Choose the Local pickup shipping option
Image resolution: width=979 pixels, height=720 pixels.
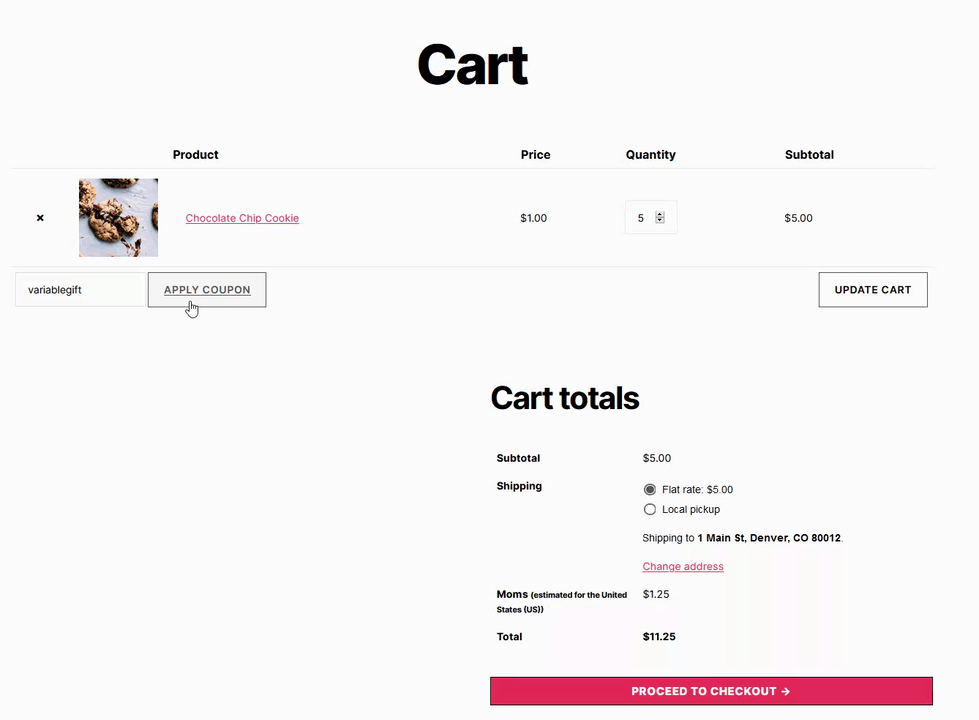click(650, 510)
